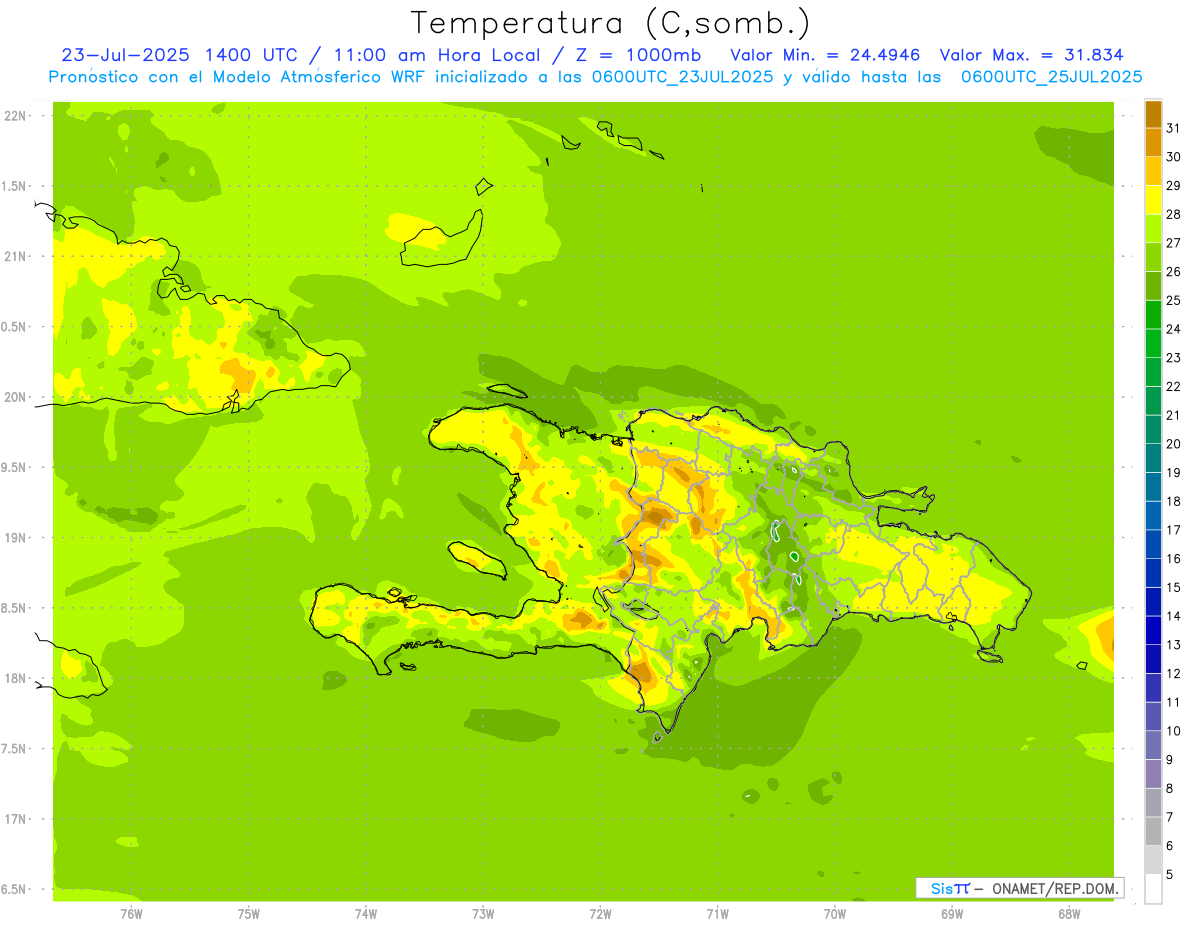Click the color bar label '24'

1173,329
